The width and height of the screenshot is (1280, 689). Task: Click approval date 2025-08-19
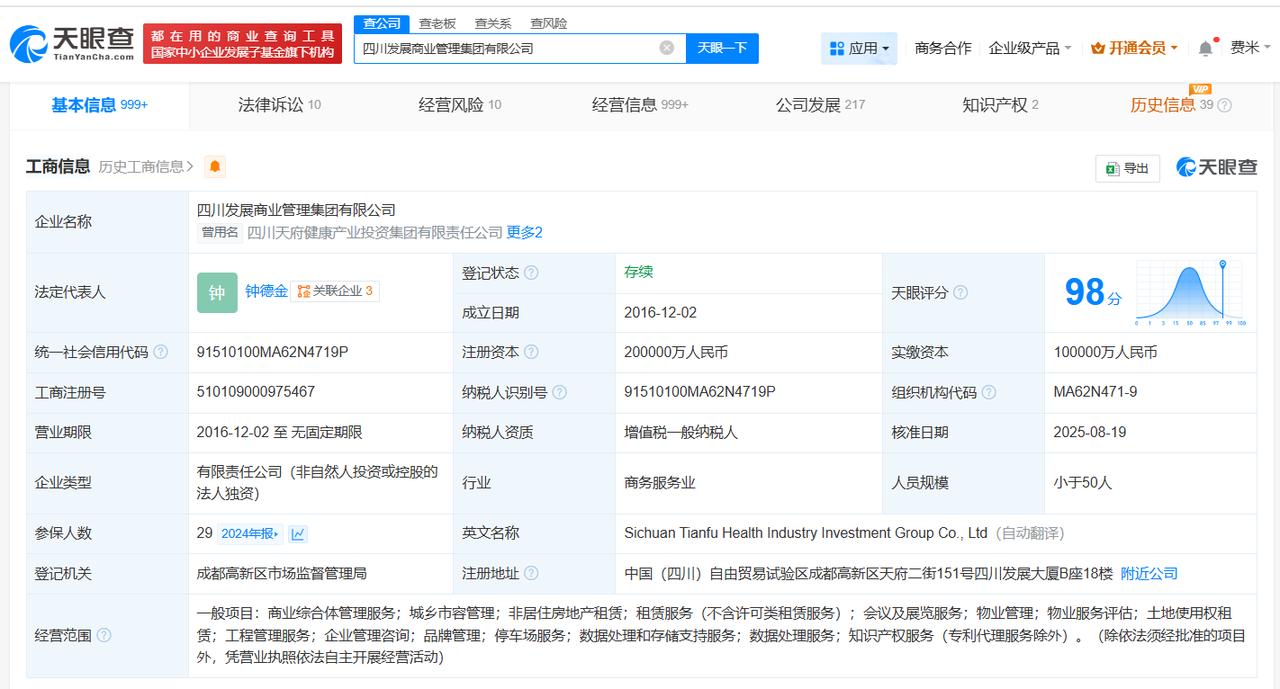tap(1090, 432)
